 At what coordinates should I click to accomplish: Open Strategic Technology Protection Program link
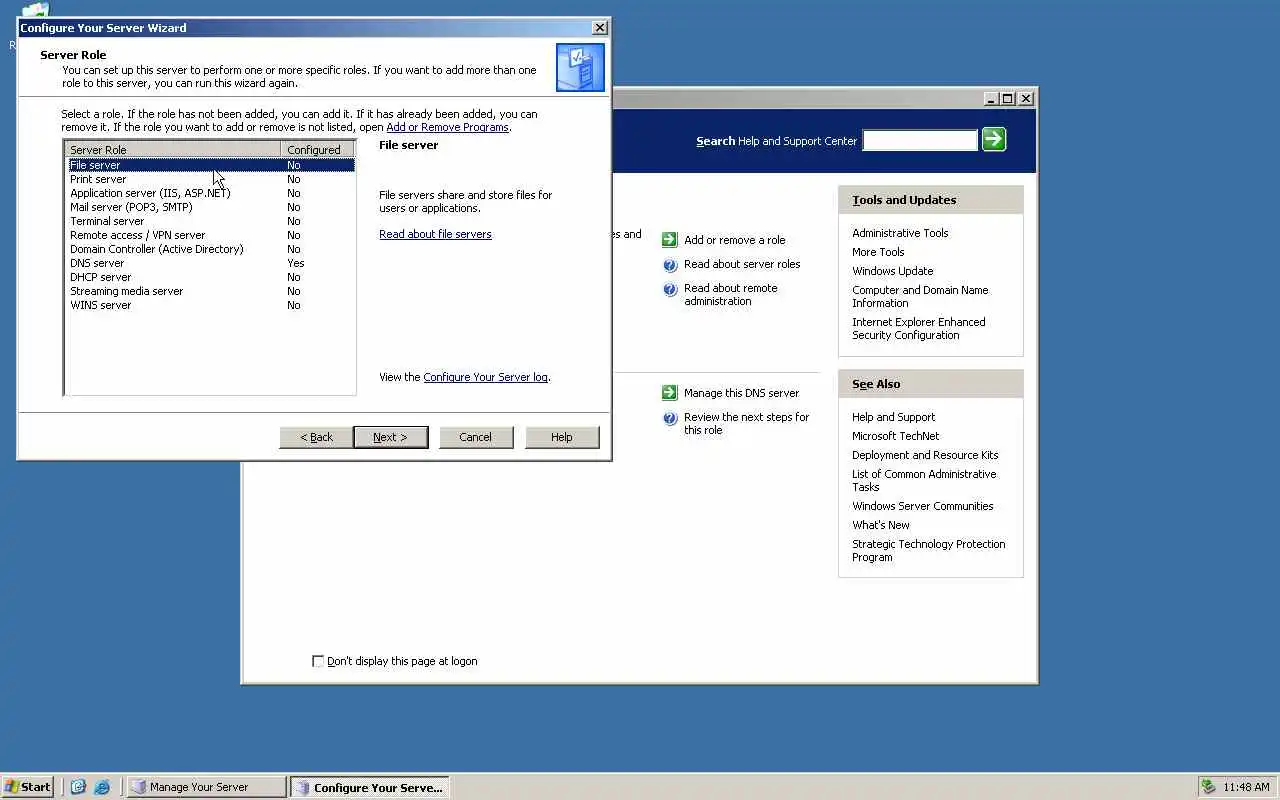tap(928, 550)
